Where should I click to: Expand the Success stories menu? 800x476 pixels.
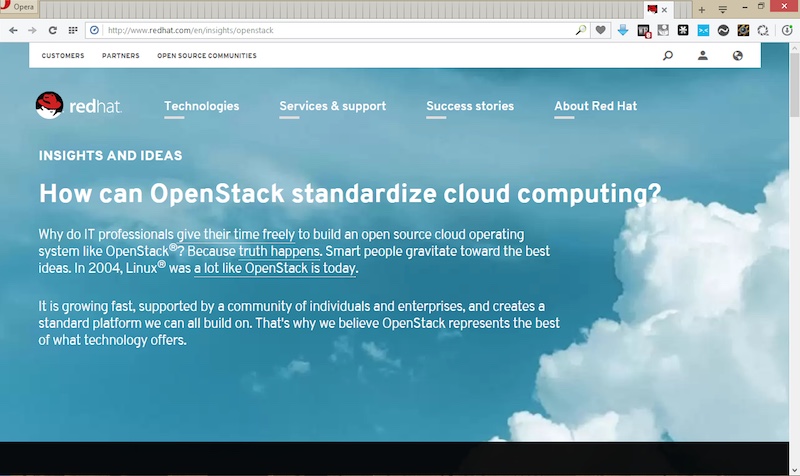coord(470,106)
